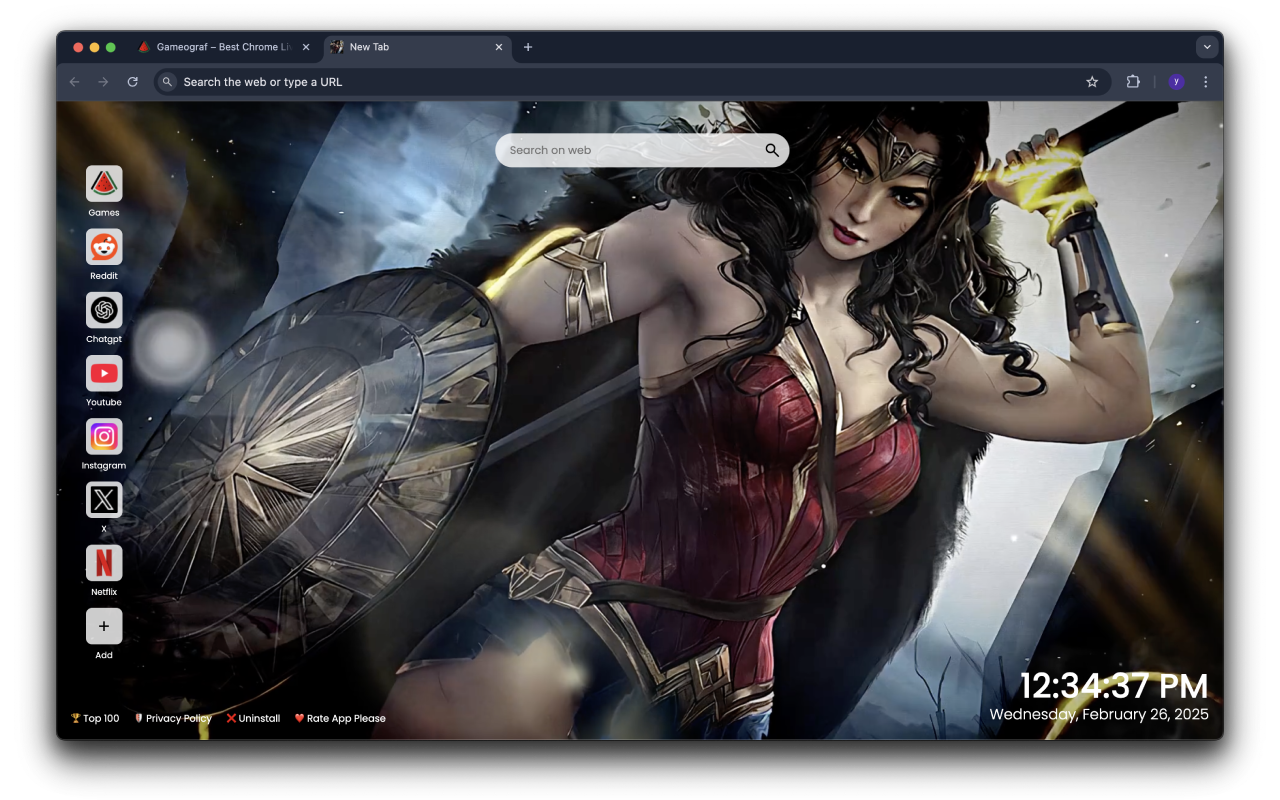The height and width of the screenshot is (800, 1280).
Task: Add a new shortcut with the plus tile
Action: pos(104,626)
